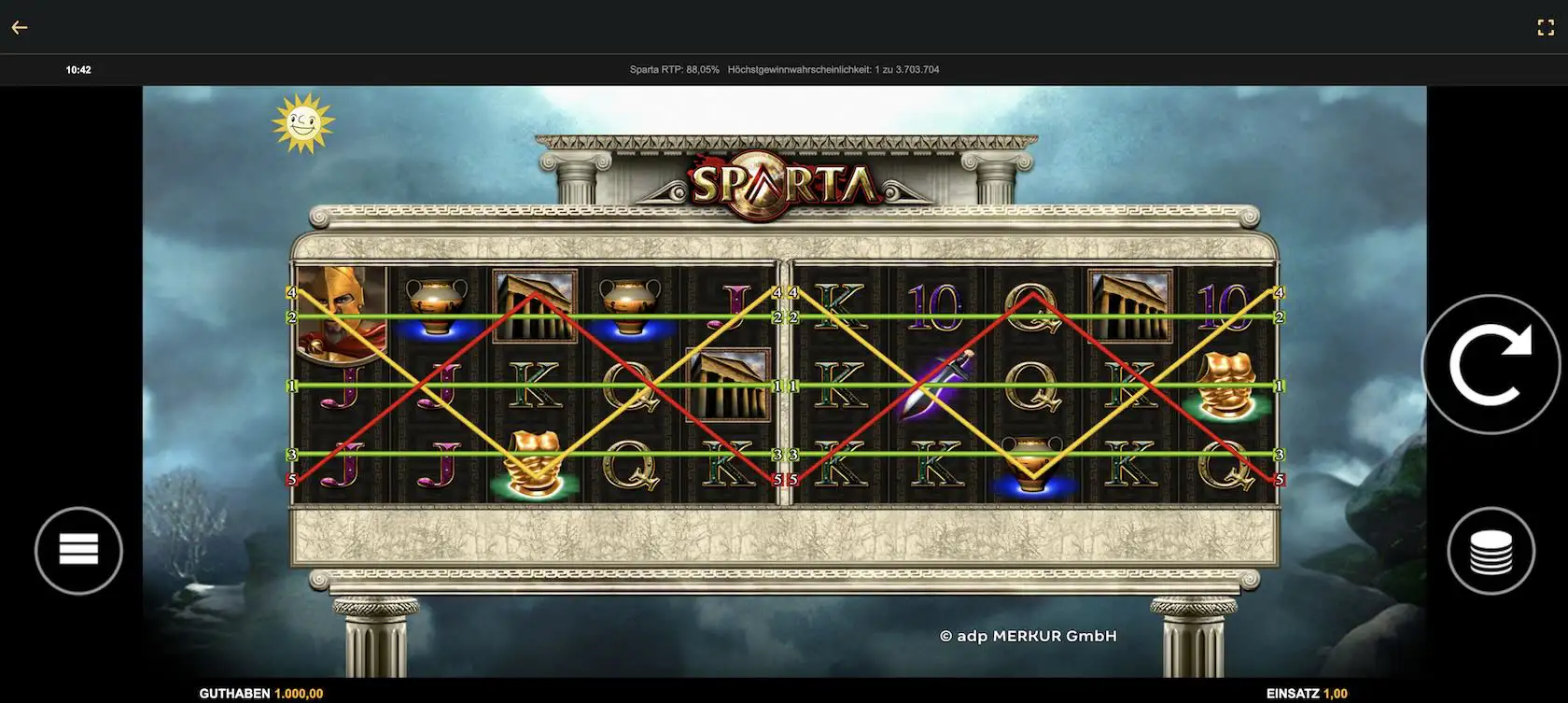The height and width of the screenshot is (703, 1568).
Task: Click the Einsatz 1,00 bet amount
Action: 1307,694
